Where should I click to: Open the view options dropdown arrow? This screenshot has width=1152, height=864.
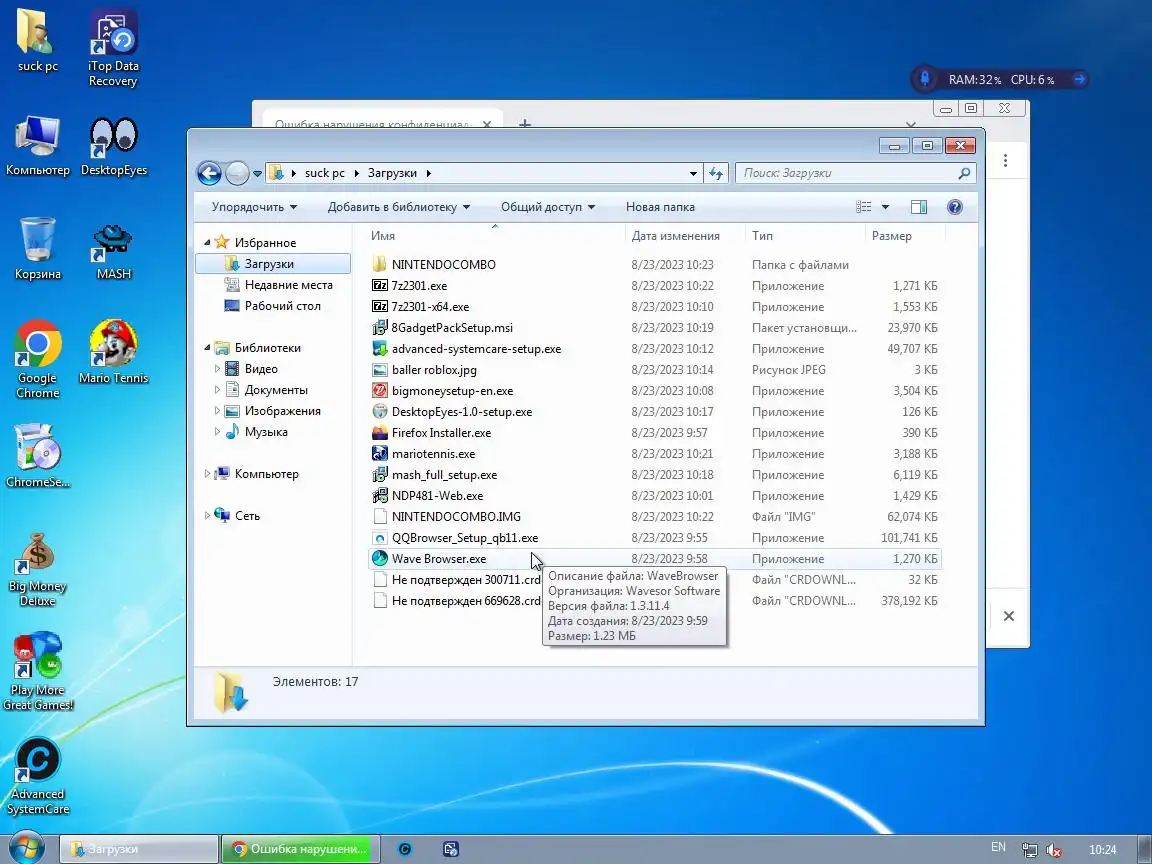[885, 207]
